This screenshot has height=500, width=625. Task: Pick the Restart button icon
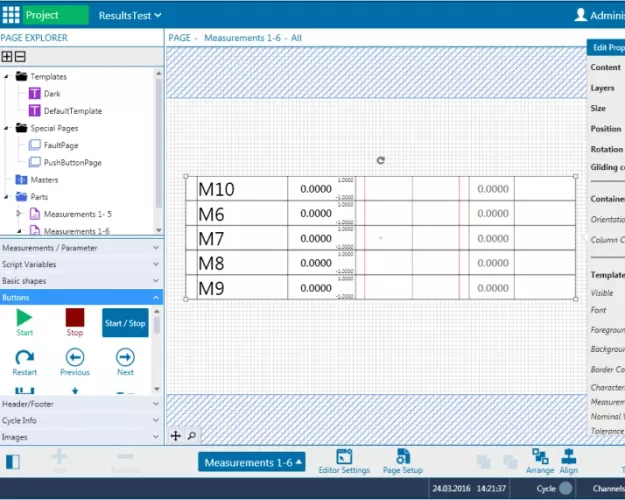[x=25, y=358]
